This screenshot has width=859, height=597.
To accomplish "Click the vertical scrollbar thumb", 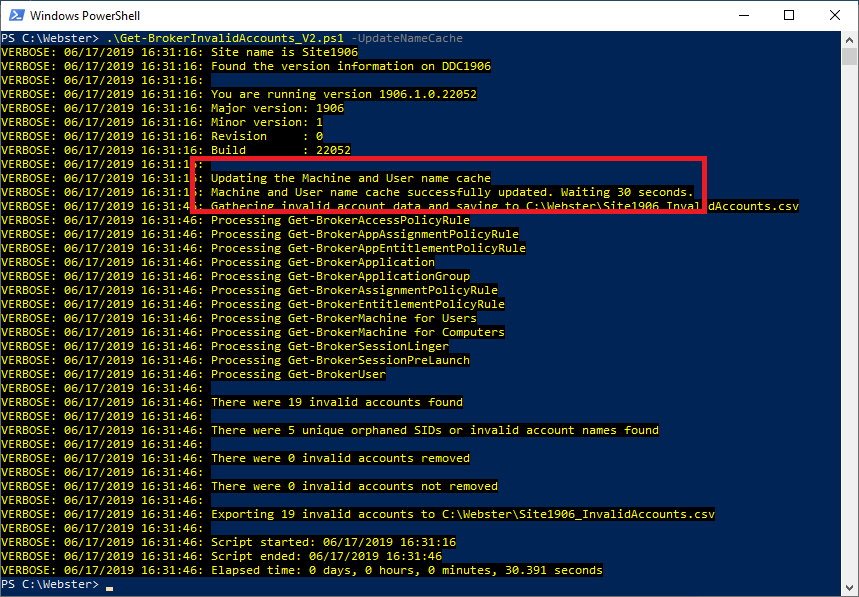I will [849, 56].
